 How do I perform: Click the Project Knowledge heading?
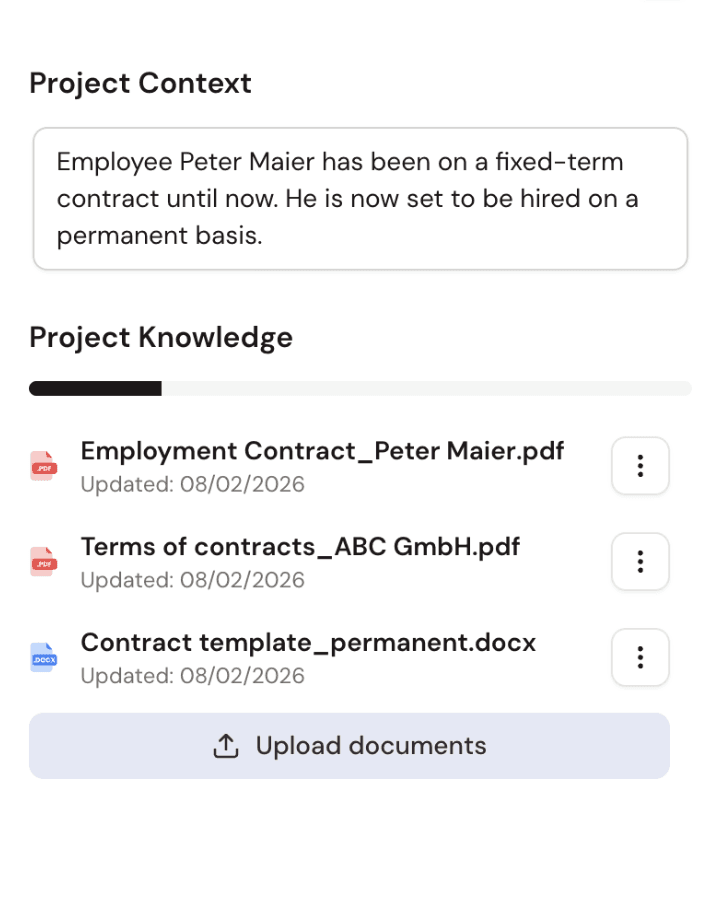click(x=161, y=337)
